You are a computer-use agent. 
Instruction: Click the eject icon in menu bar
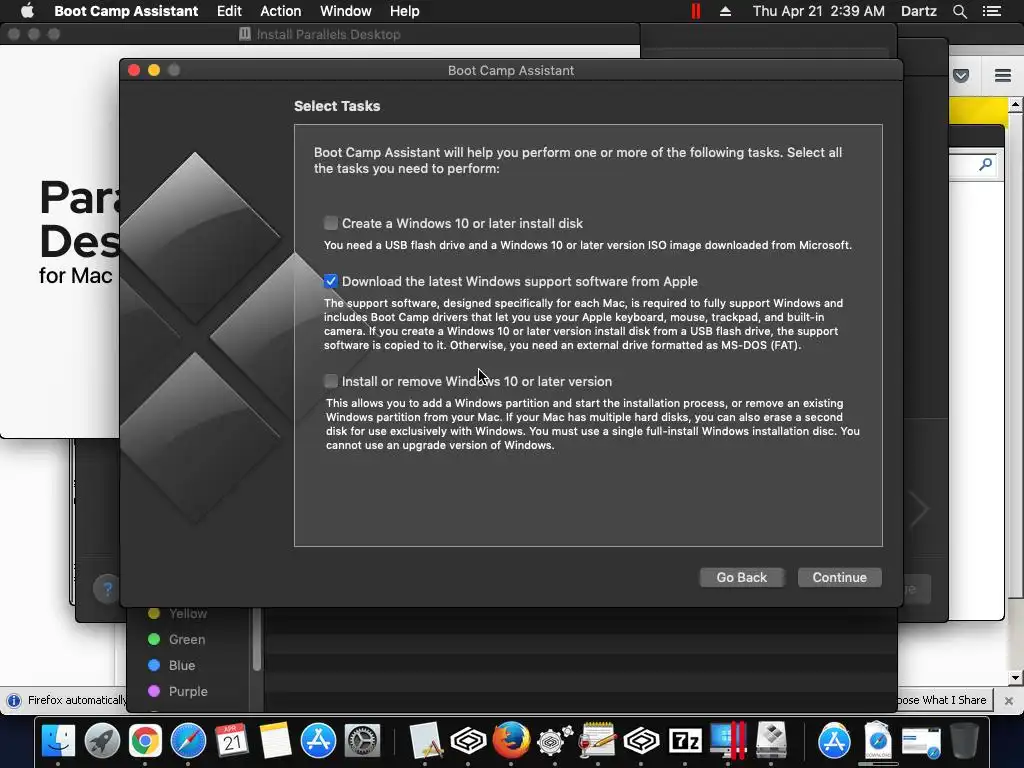(726, 11)
